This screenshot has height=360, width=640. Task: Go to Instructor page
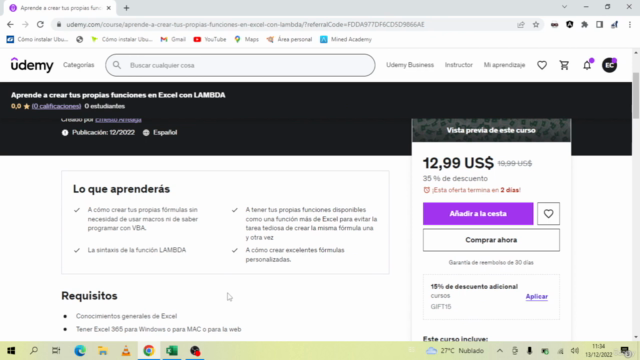coord(458,65)
